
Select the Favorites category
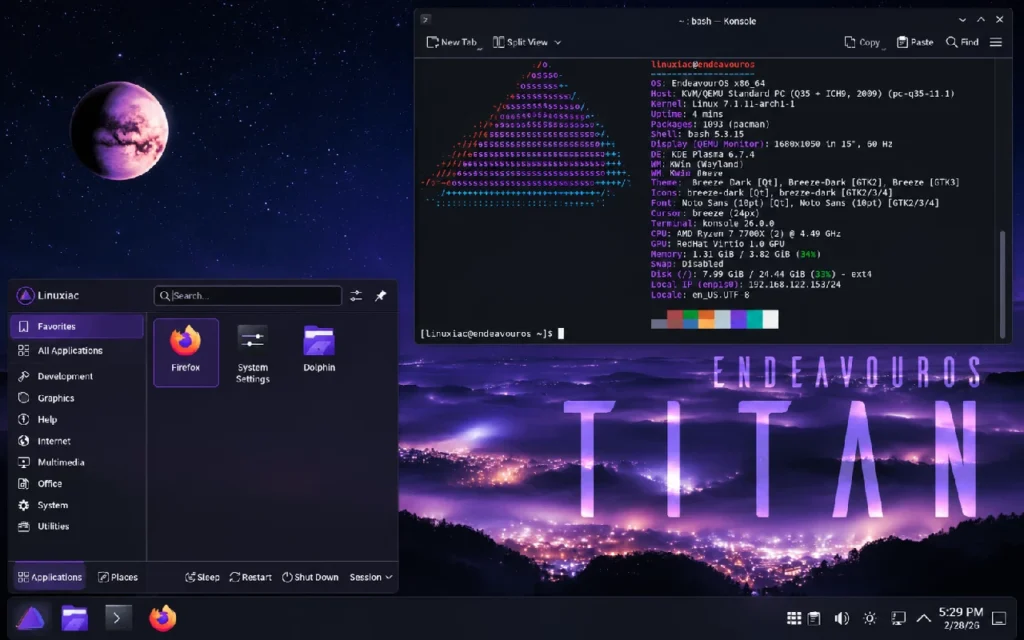point(76,326)
